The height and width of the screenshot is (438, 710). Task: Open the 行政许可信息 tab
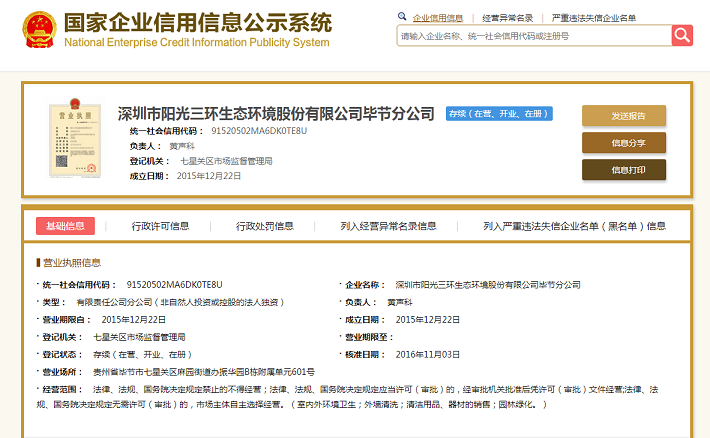point(160,226)
